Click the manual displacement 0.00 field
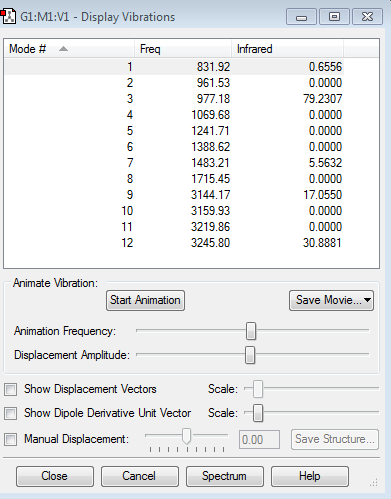Image resolution: width=391 pixels, height=499 pixels. coord(259,440)
